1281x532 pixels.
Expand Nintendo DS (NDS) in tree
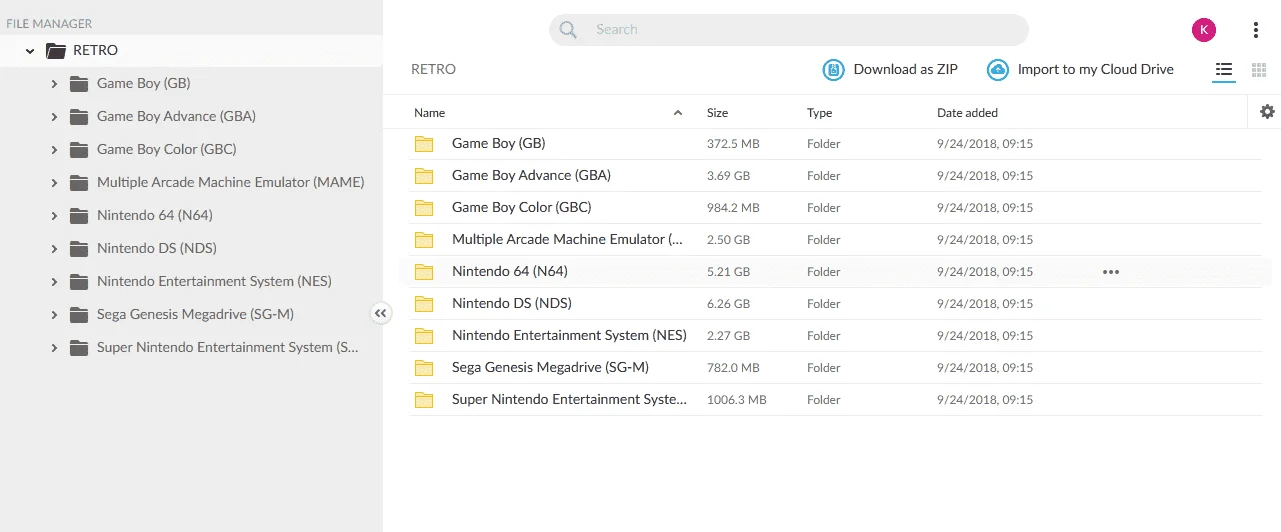[x=55, y=249]
